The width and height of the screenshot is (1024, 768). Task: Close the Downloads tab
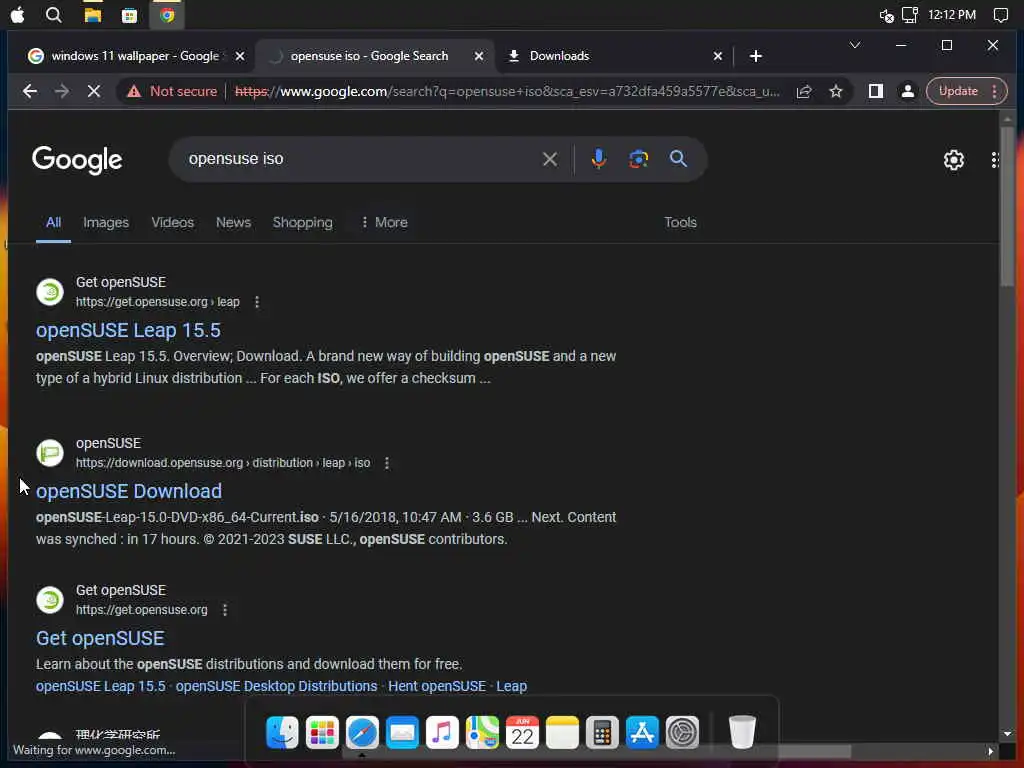718,56
